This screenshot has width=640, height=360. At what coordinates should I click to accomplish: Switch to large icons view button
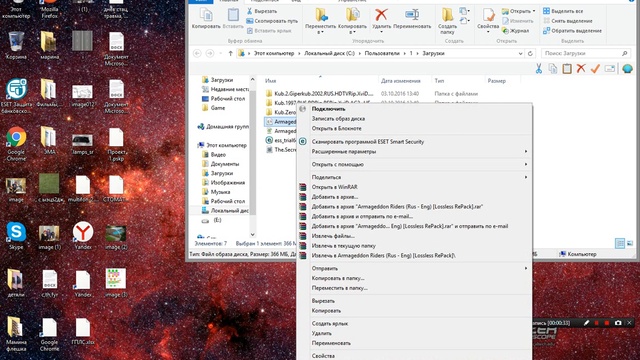pyautogui.click(x=630, y=244)
